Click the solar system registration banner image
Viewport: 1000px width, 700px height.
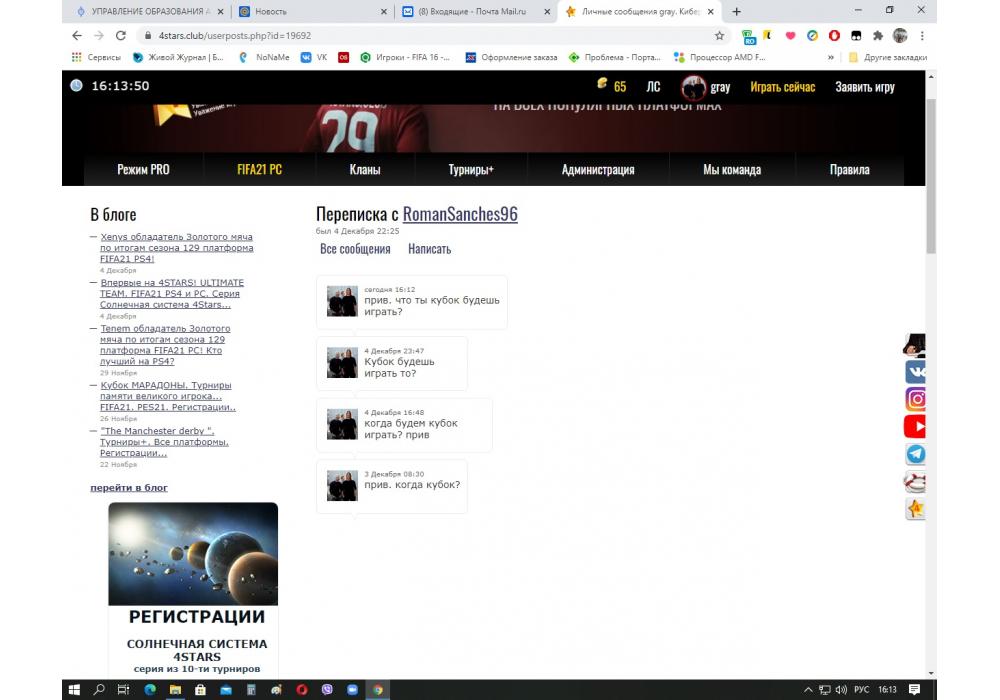[x=193, y=553]
